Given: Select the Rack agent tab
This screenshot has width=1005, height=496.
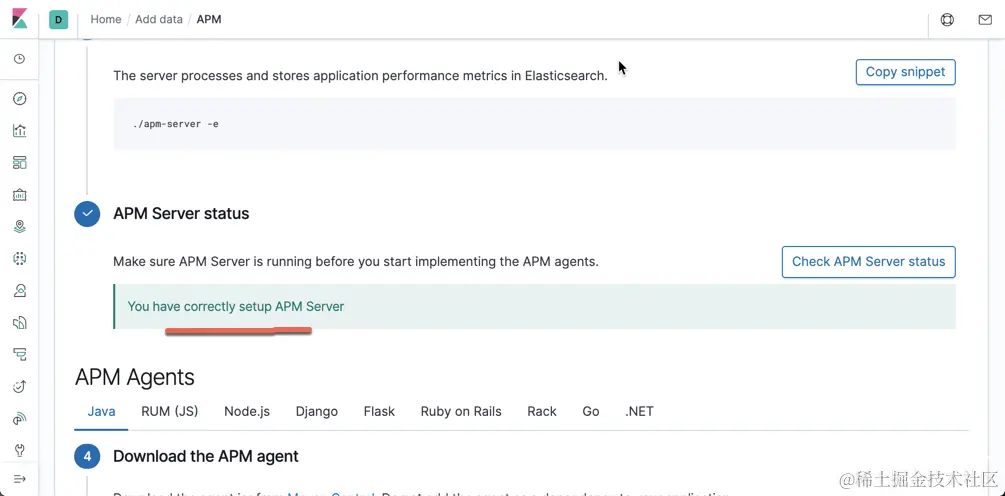Looking at the screenshot, I should 542,411.
